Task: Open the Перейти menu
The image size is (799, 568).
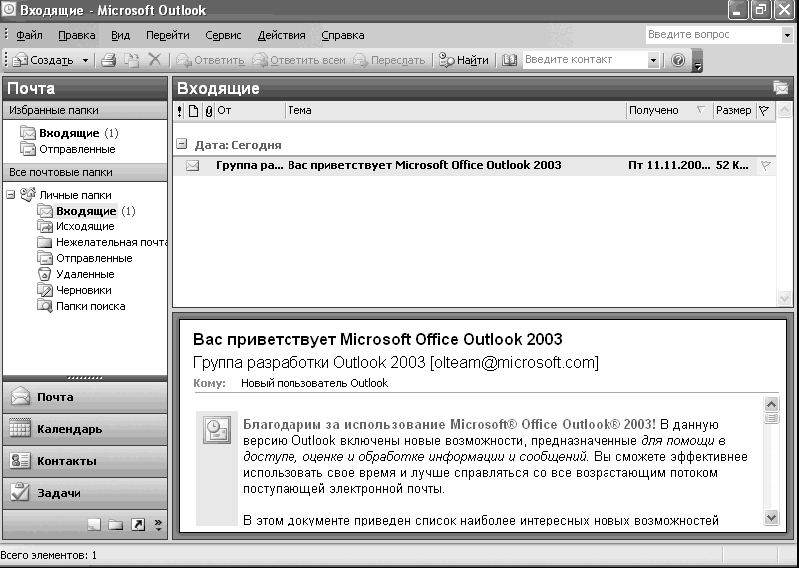Action: click(168, 35)
